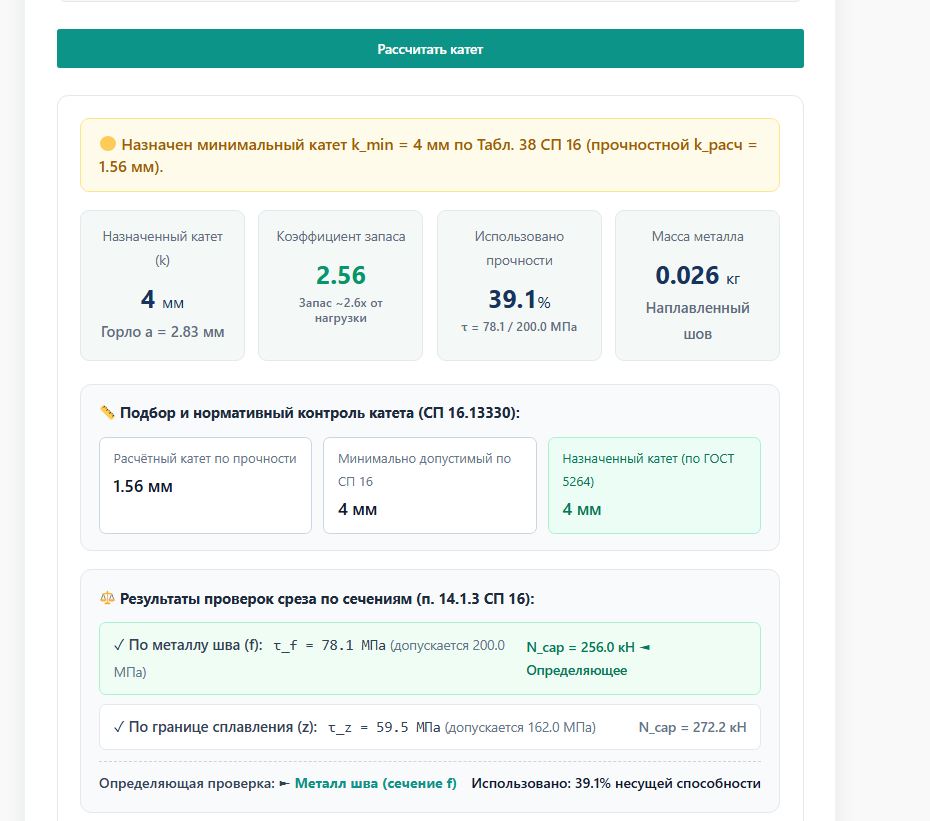Viewport: 930px width, 821px height.
Task: Click the По границе сплавления (z) label
Action: pyautogui.click(x=223, y=727)
